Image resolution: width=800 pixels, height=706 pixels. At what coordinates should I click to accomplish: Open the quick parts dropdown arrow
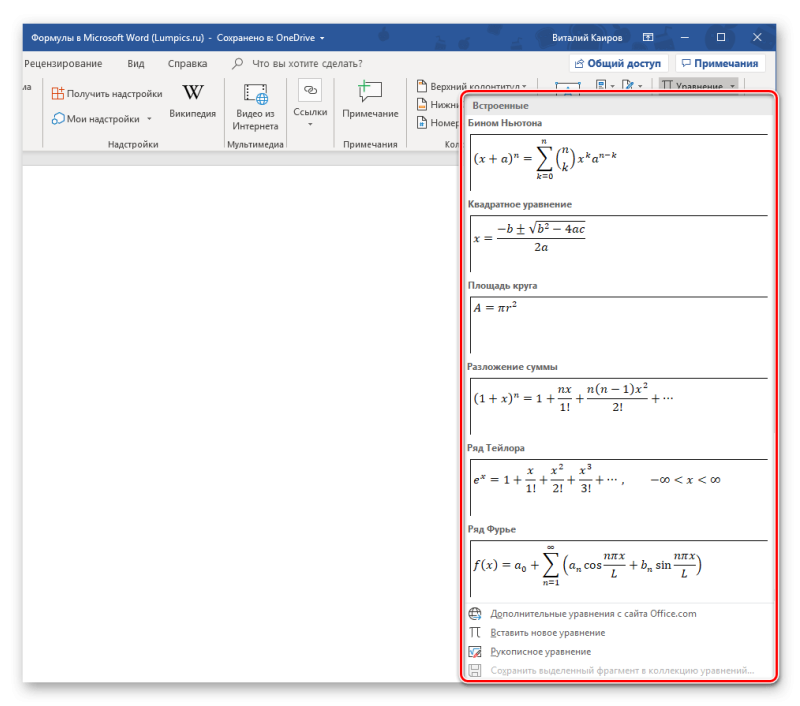pos(612,86)
